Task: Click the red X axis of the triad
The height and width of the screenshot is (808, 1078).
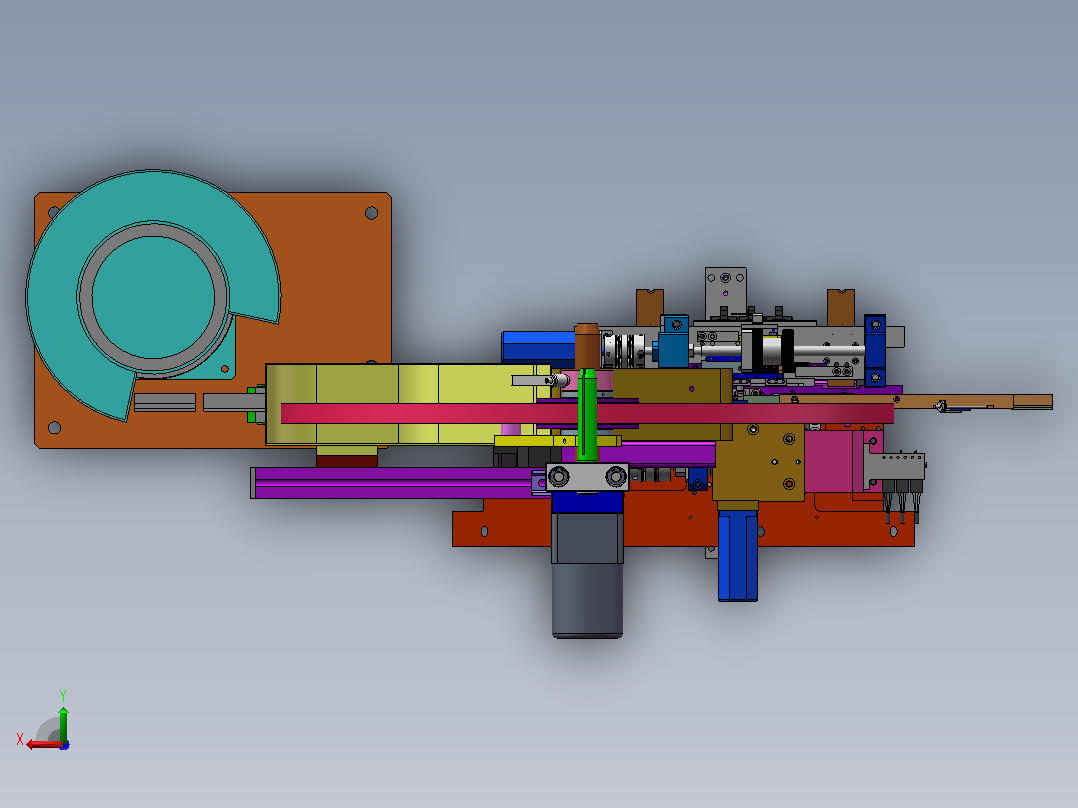Action: point(43,744)
